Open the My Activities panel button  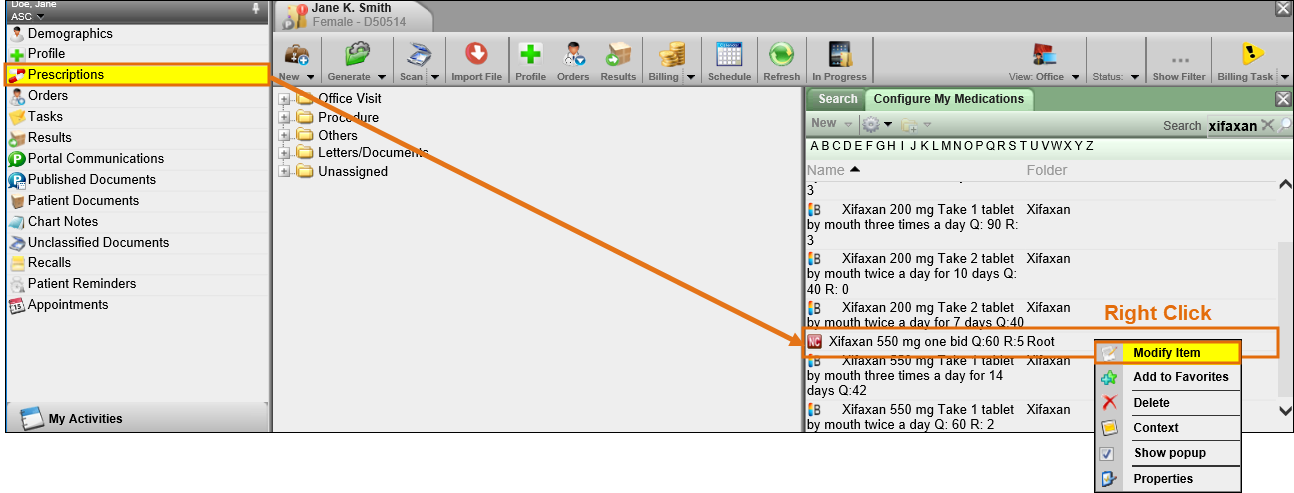coord(138,418)
